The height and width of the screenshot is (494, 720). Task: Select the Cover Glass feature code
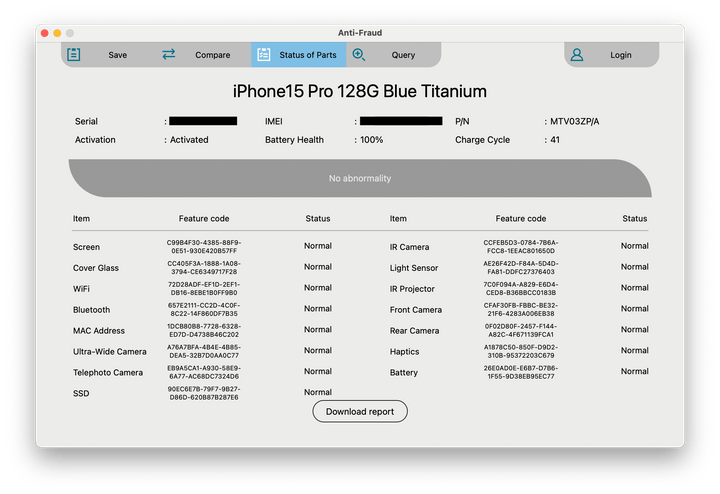(204, 268)
